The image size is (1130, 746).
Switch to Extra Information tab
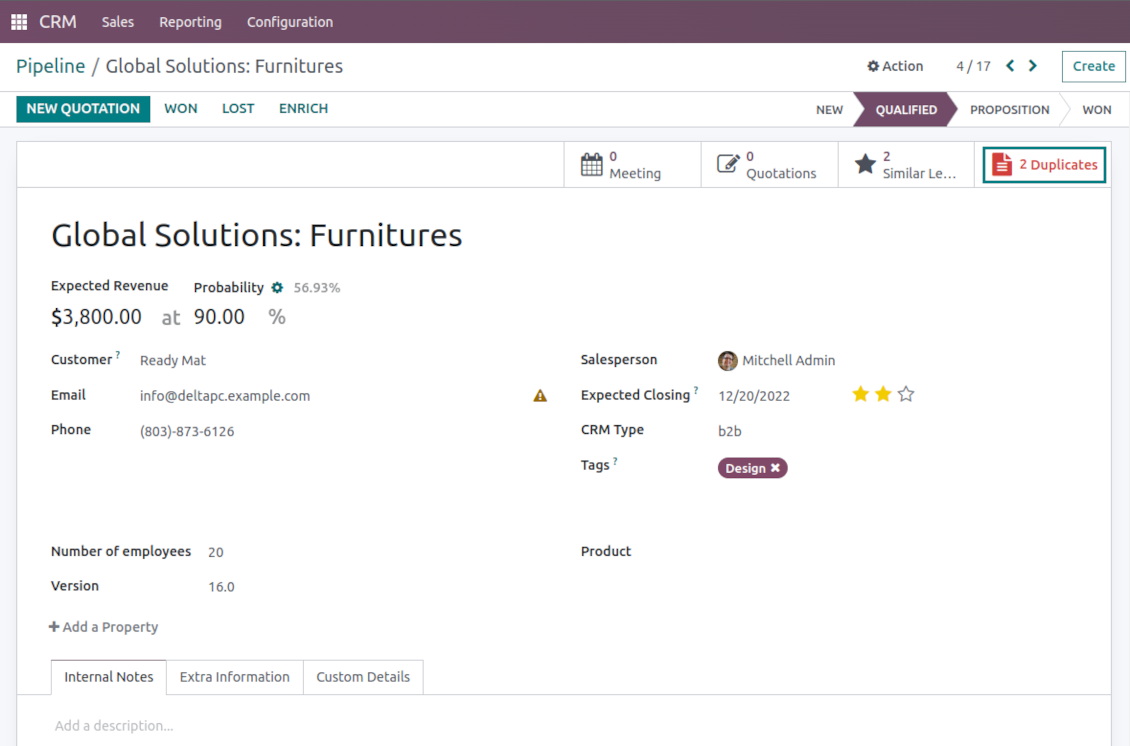coord(235,677)
